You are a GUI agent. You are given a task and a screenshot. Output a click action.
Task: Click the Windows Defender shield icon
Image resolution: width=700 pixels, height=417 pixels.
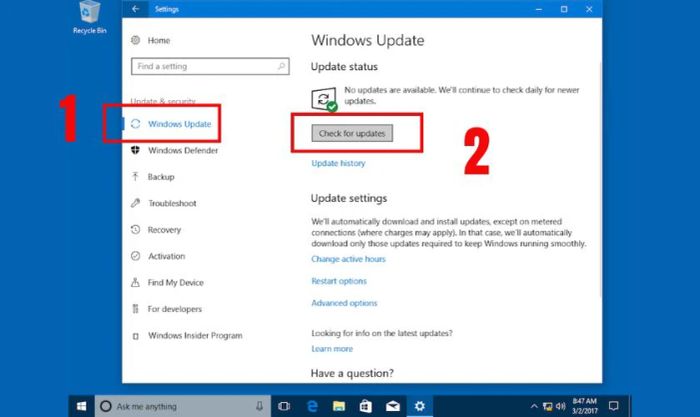pos(135,150)
